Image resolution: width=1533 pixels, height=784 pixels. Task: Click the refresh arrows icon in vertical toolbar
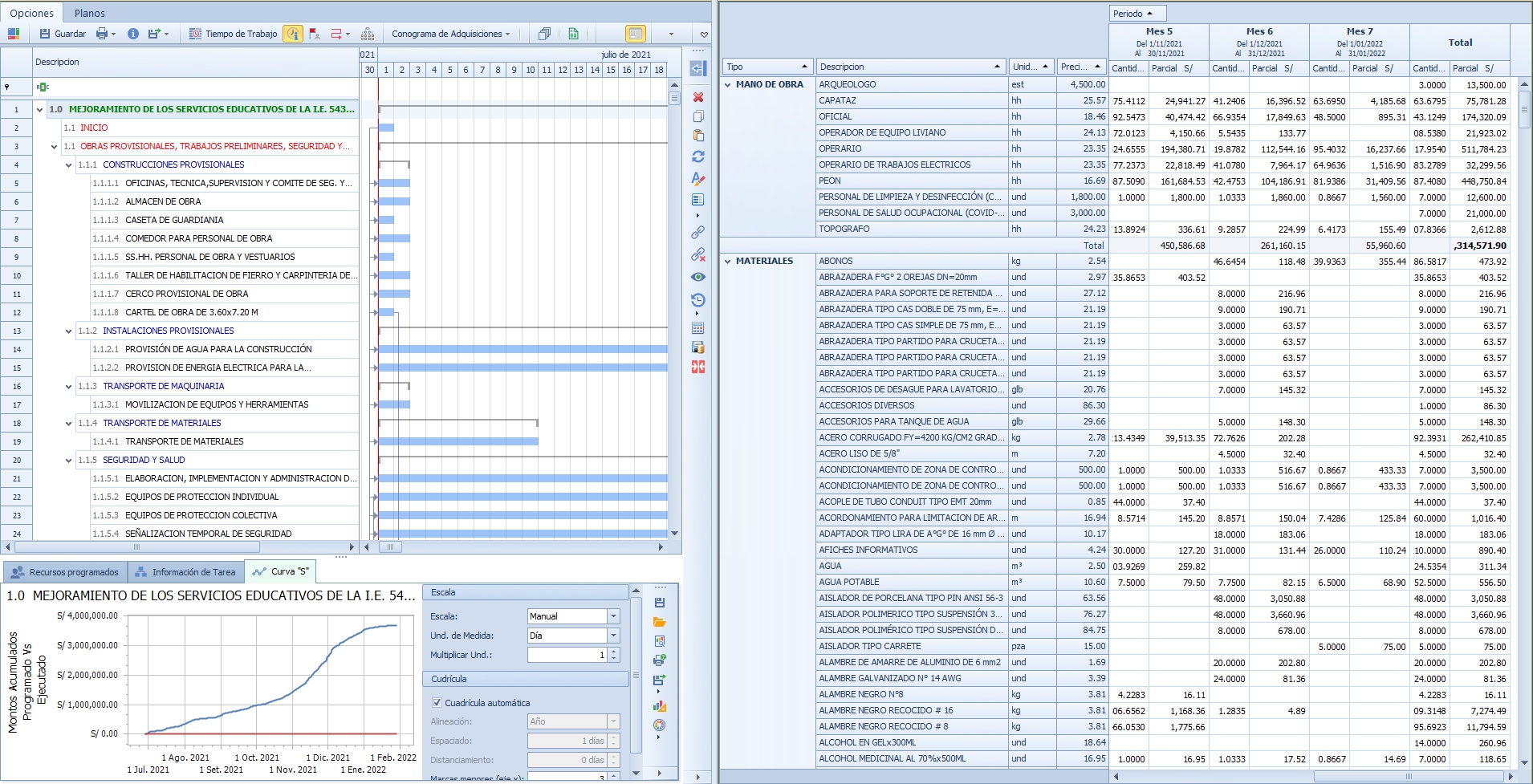coord(697,156)
